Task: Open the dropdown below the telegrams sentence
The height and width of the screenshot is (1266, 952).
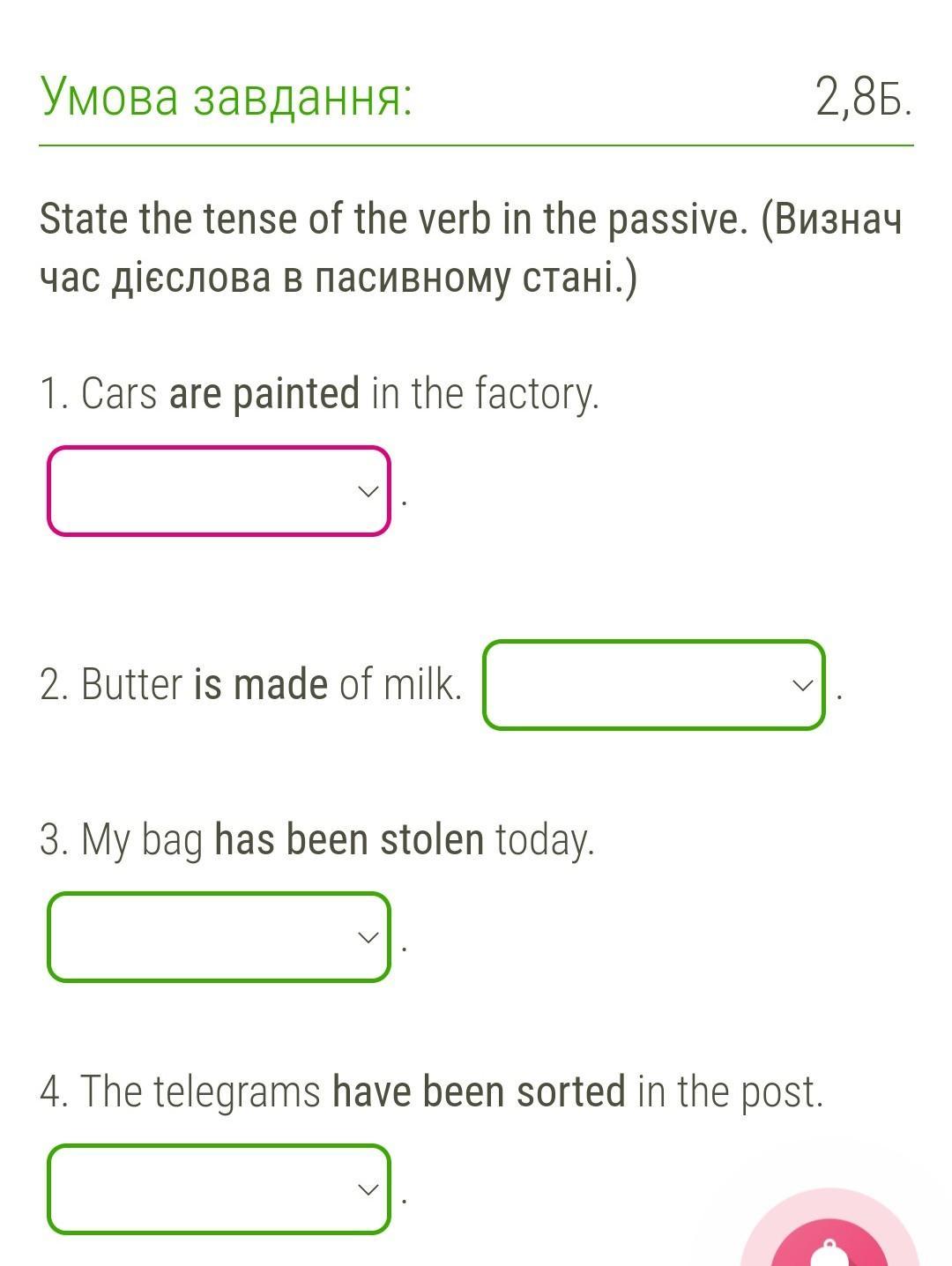Action: 219,1189
